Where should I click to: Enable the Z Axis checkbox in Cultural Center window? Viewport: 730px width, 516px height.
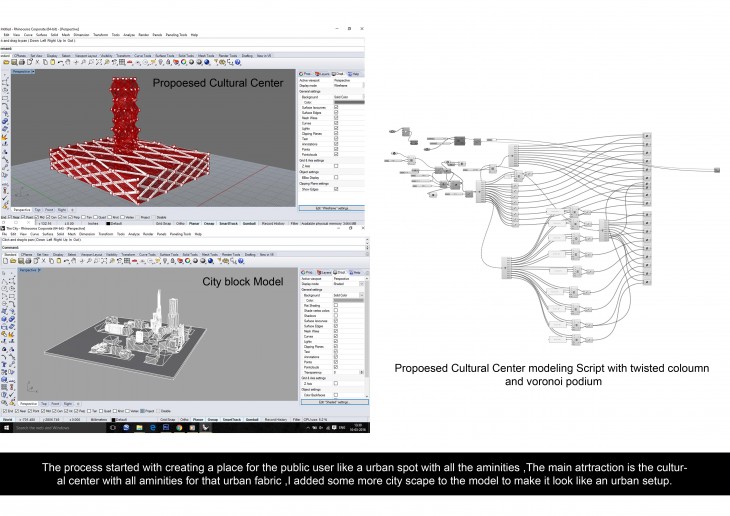[336, 165]
